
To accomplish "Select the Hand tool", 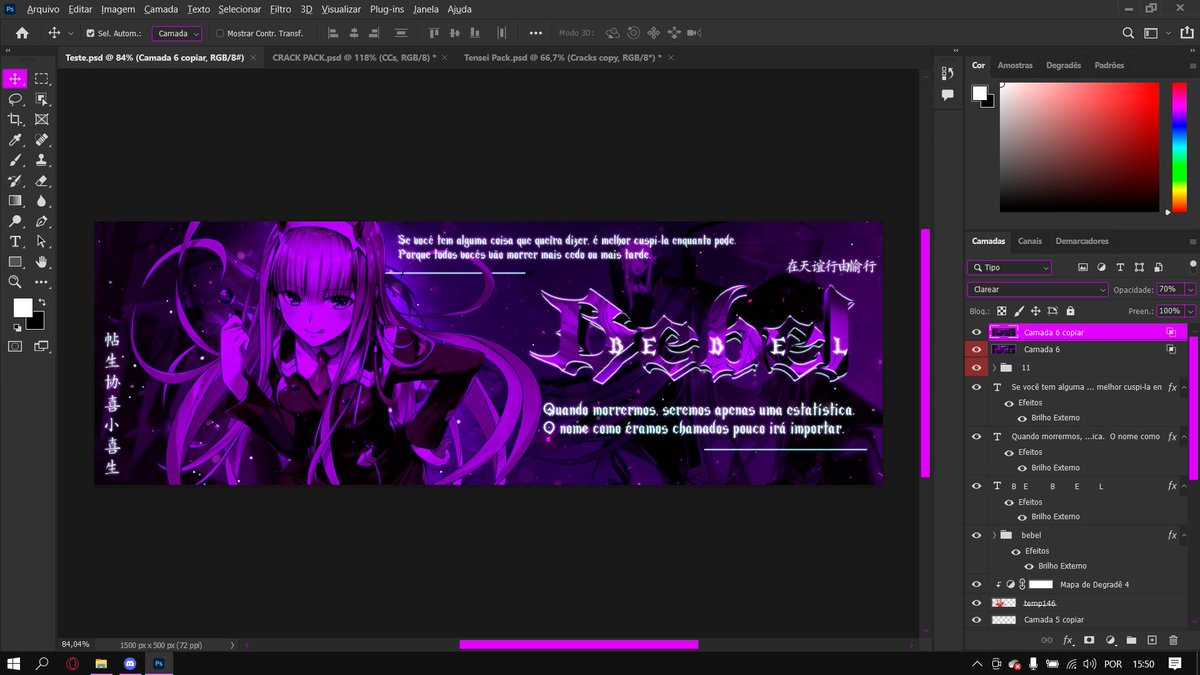I will click(42, 262).
